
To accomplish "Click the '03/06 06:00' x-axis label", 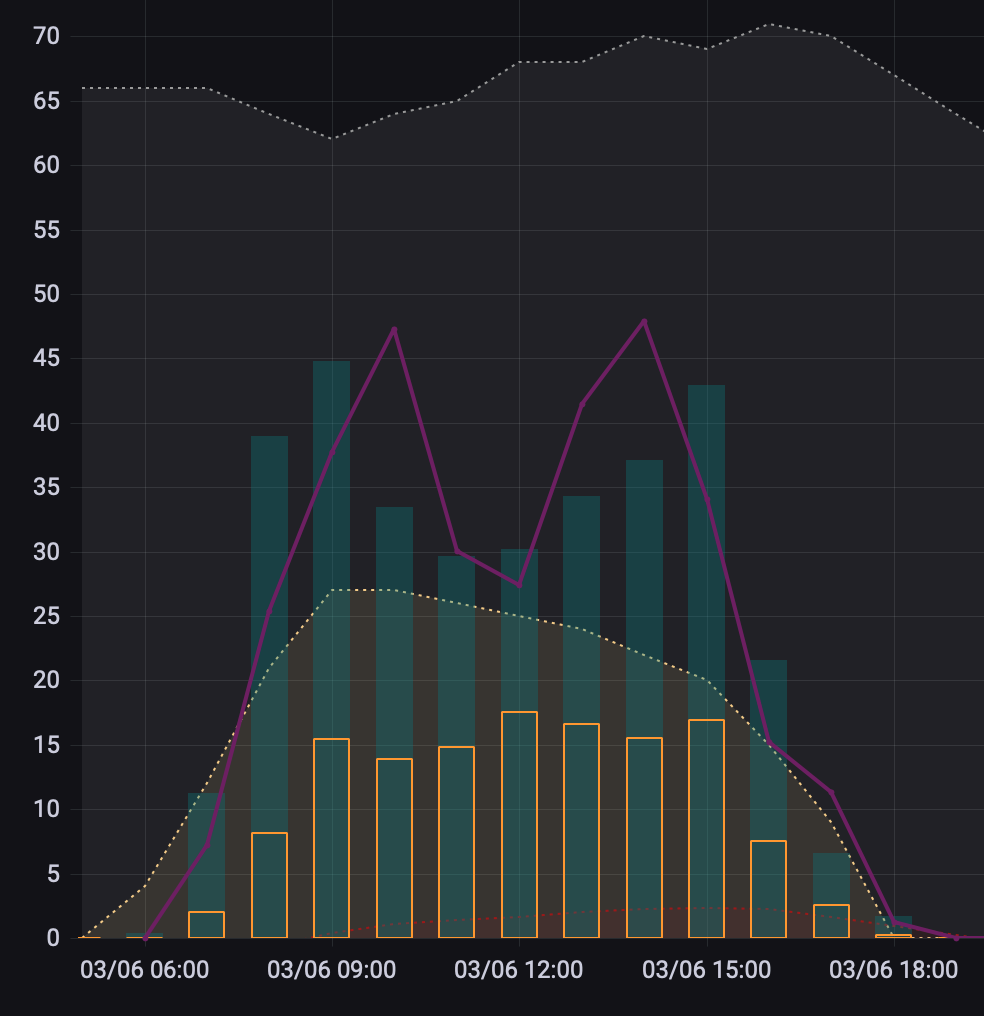I will coord(145,970).
